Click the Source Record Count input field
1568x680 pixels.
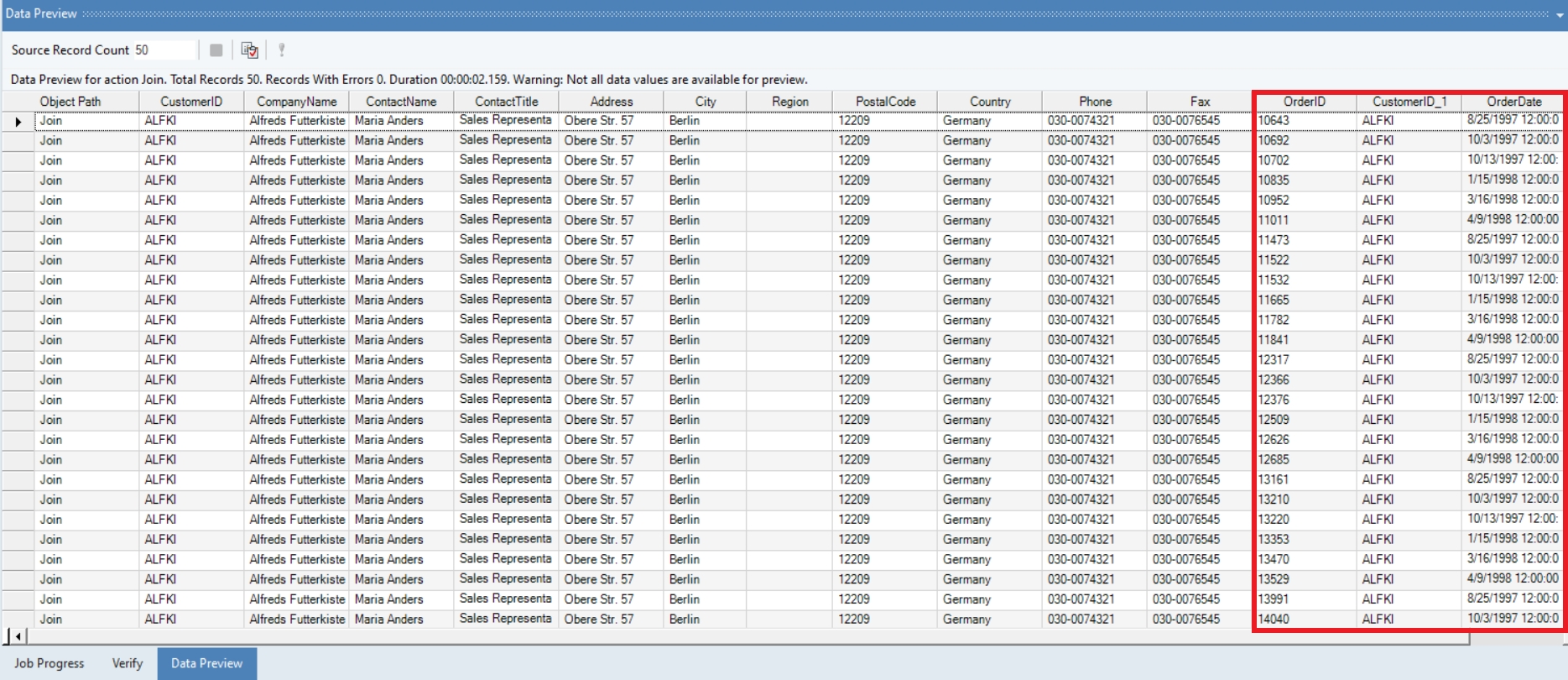(x=164, y=50)
